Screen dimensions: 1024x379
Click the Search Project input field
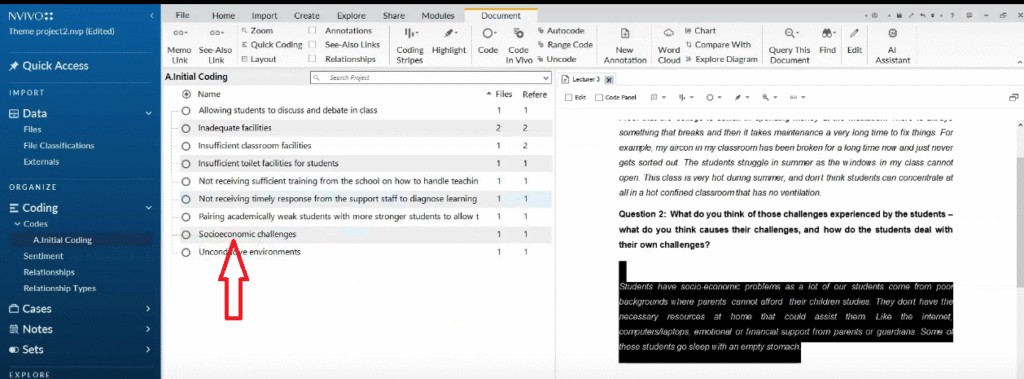click(430, 77)
